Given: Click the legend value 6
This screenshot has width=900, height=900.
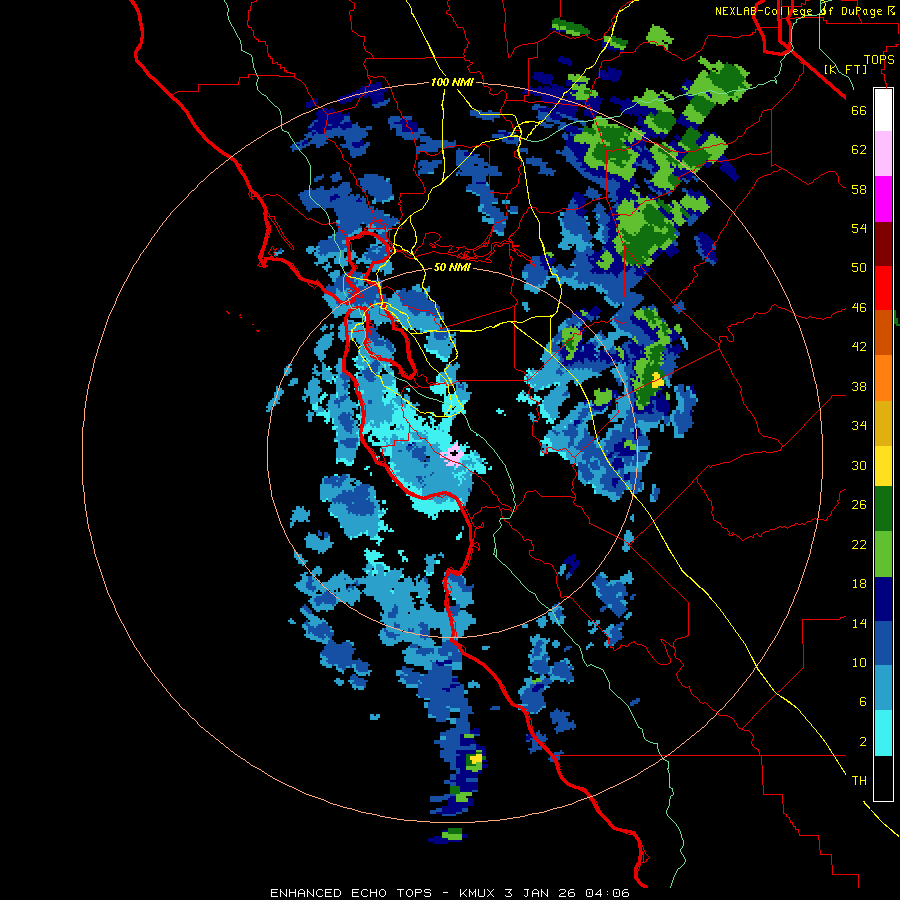Looking at the screenshot, I should pyautogui.click(x=862, y=702).
